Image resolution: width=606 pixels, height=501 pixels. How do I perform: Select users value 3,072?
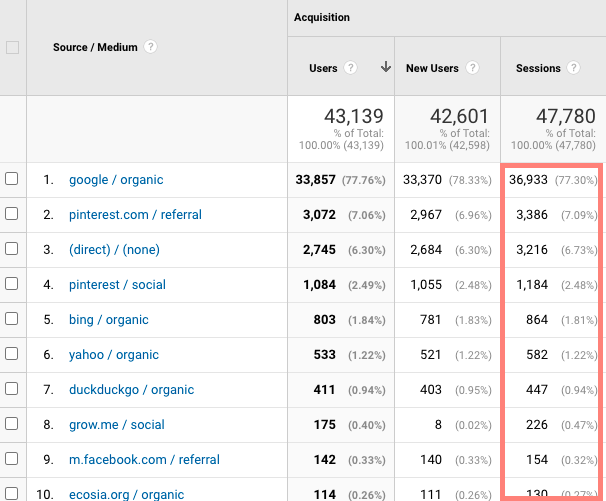[x=319, y=215]
